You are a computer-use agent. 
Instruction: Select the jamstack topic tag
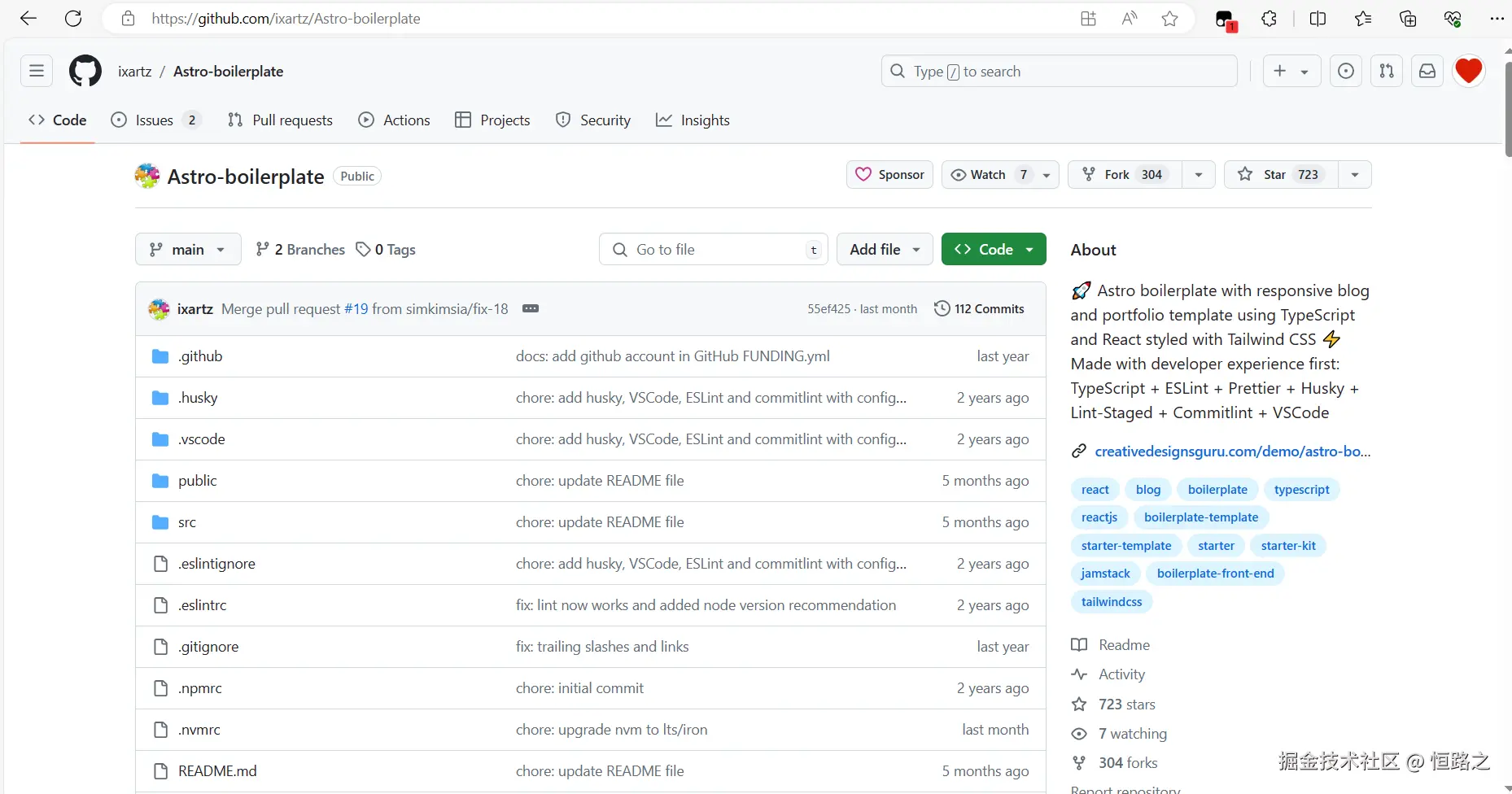1105,574
